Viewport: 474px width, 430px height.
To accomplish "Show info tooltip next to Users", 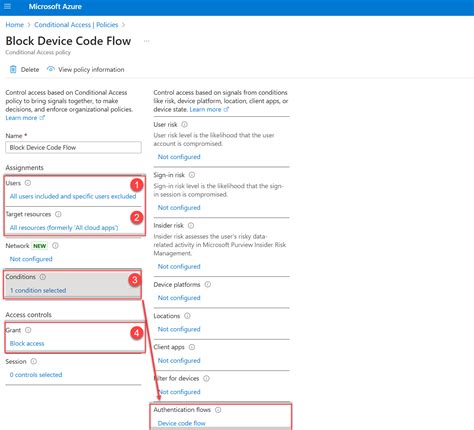I will [28, 183].
